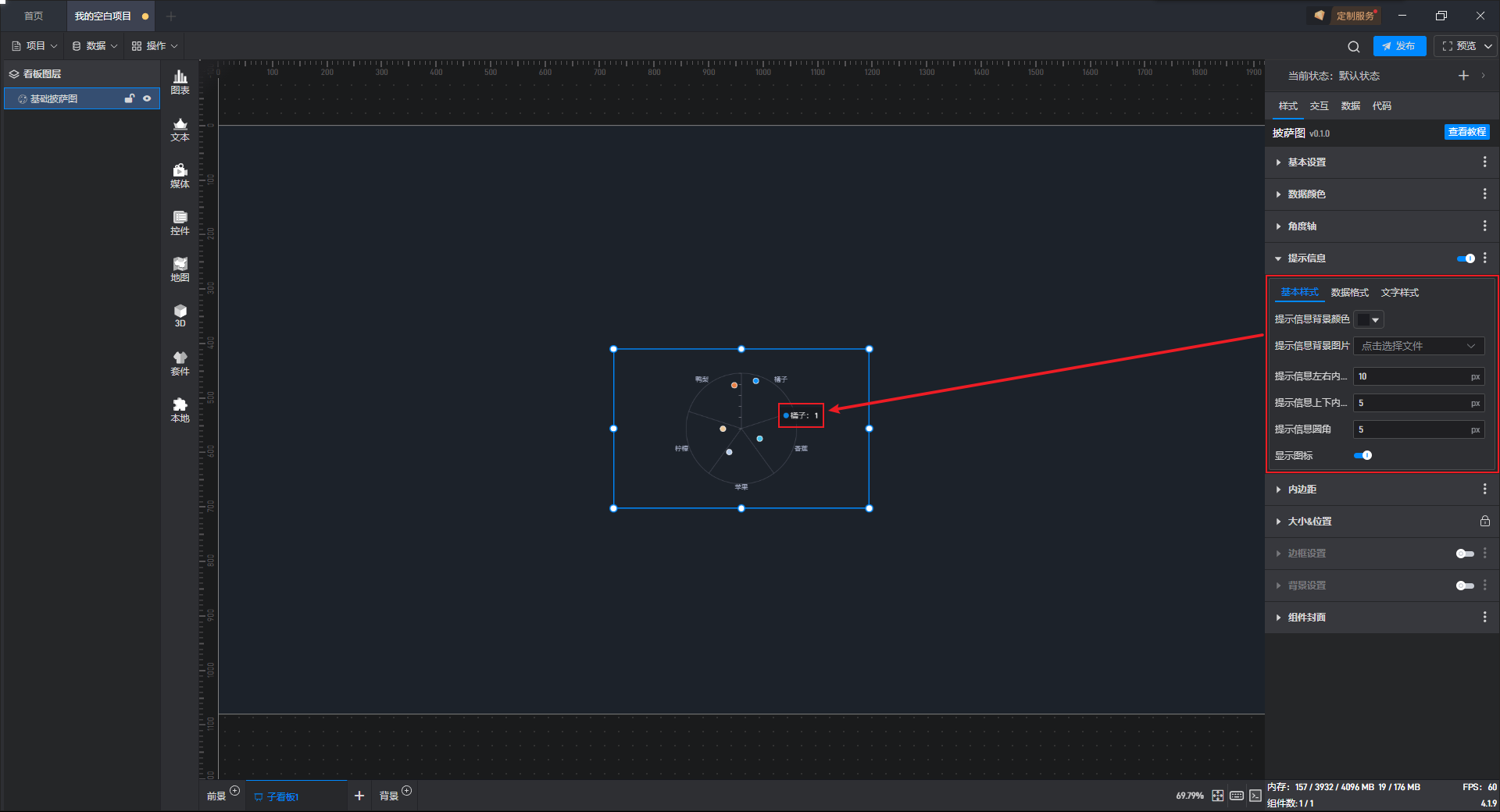Expand the 数据颜色 section
The width and height of the screenshot is (1500, 812).
[x=1278, y=194]
